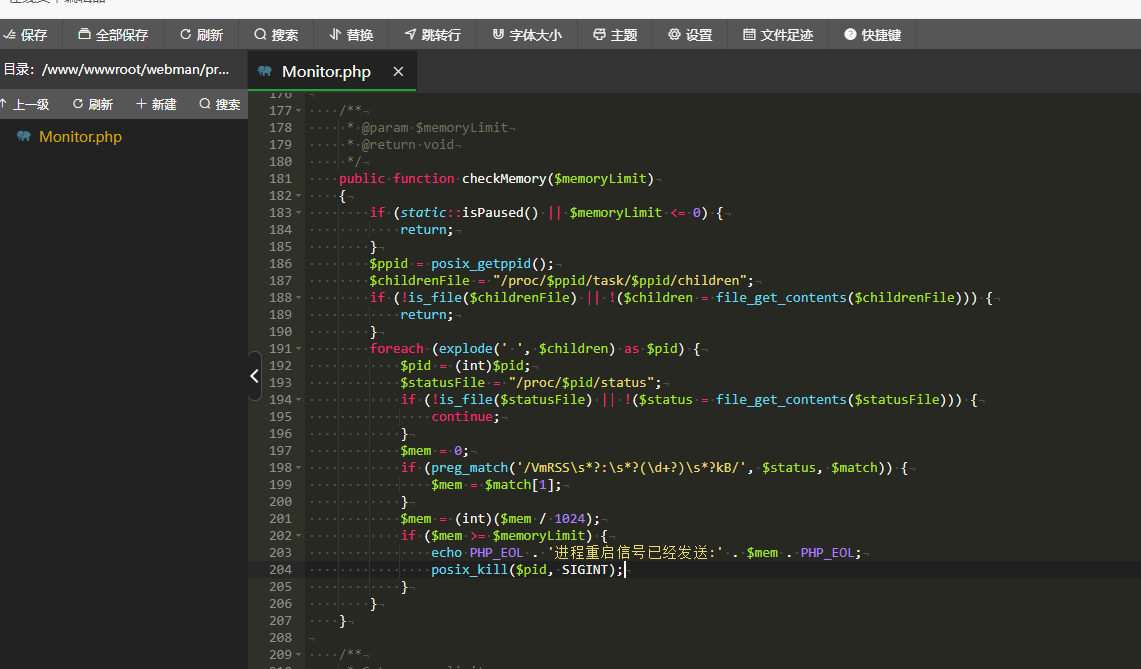The height and width of the screenshot is (669, 1141).
Task: Open the 字体大小 font size option
Action: 527,35
